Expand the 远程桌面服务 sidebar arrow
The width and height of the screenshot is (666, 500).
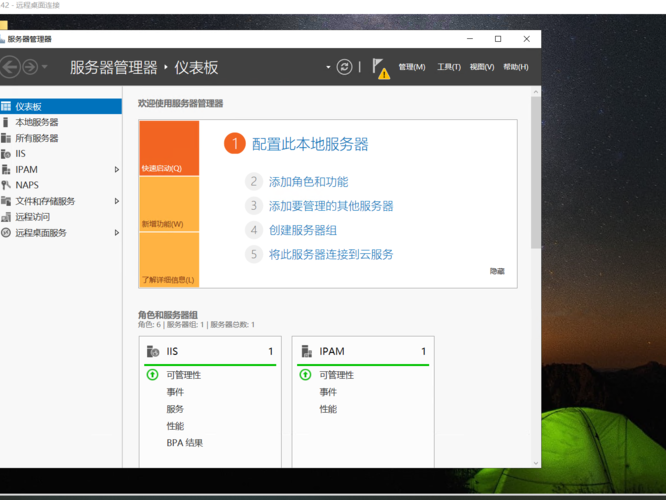coord(117,233)
